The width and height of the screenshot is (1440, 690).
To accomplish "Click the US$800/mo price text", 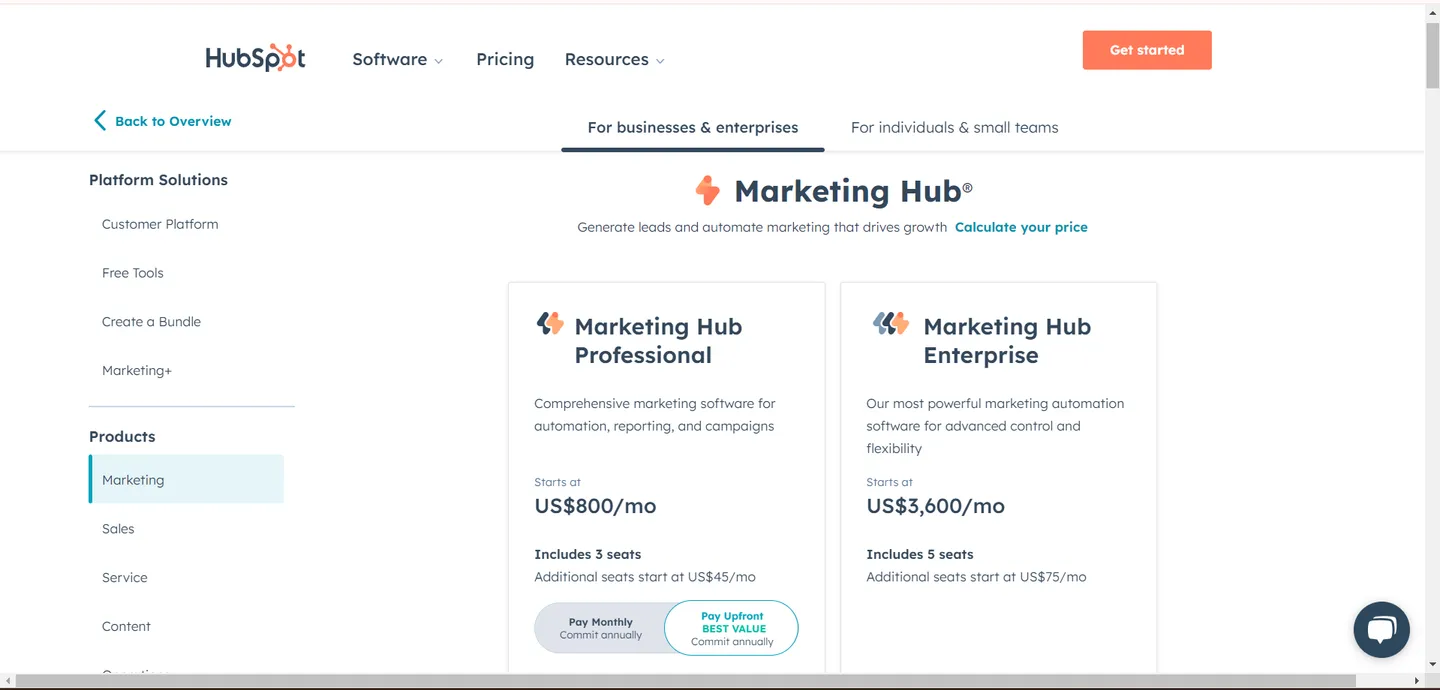I will [595, 506].
